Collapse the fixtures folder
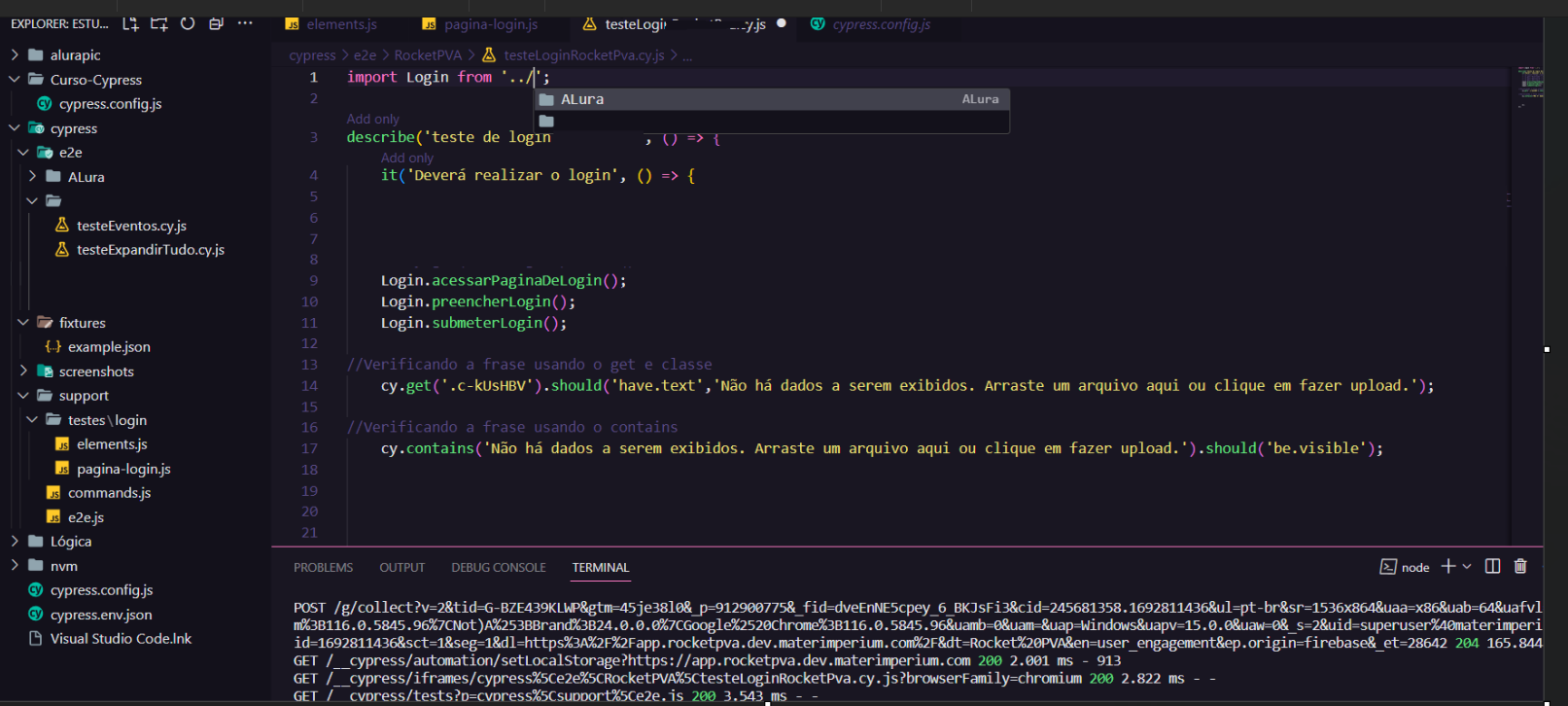Screen dimensions: 1568x706 coord(23,322)
